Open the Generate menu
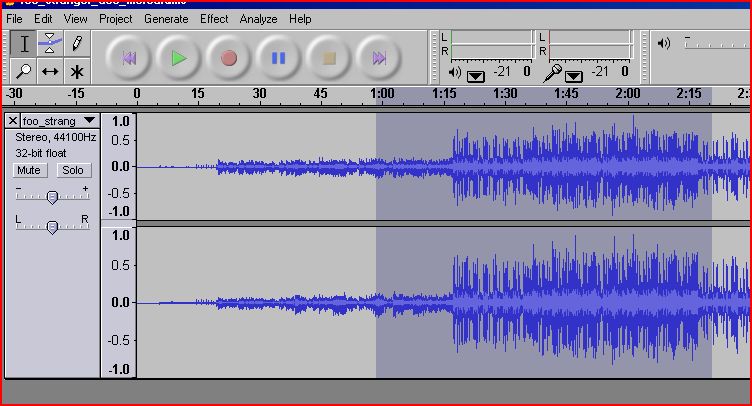 click(x=165, y=19)
